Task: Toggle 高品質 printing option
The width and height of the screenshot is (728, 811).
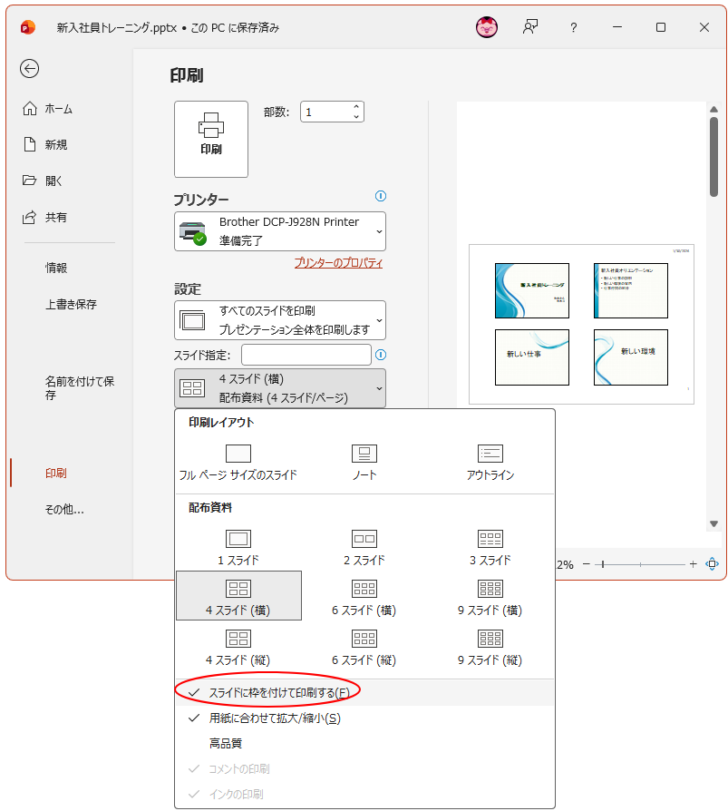Action: [365, 743]
